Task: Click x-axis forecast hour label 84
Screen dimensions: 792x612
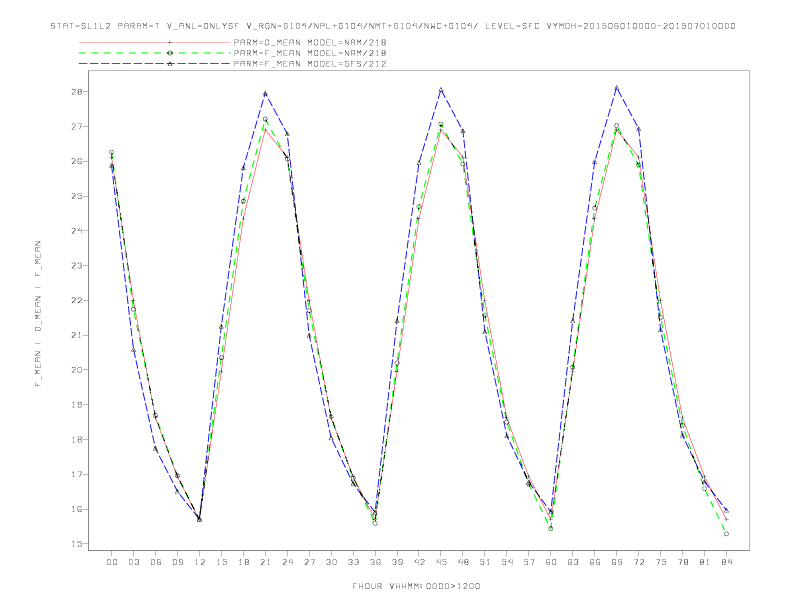Action: click(726, 562)
